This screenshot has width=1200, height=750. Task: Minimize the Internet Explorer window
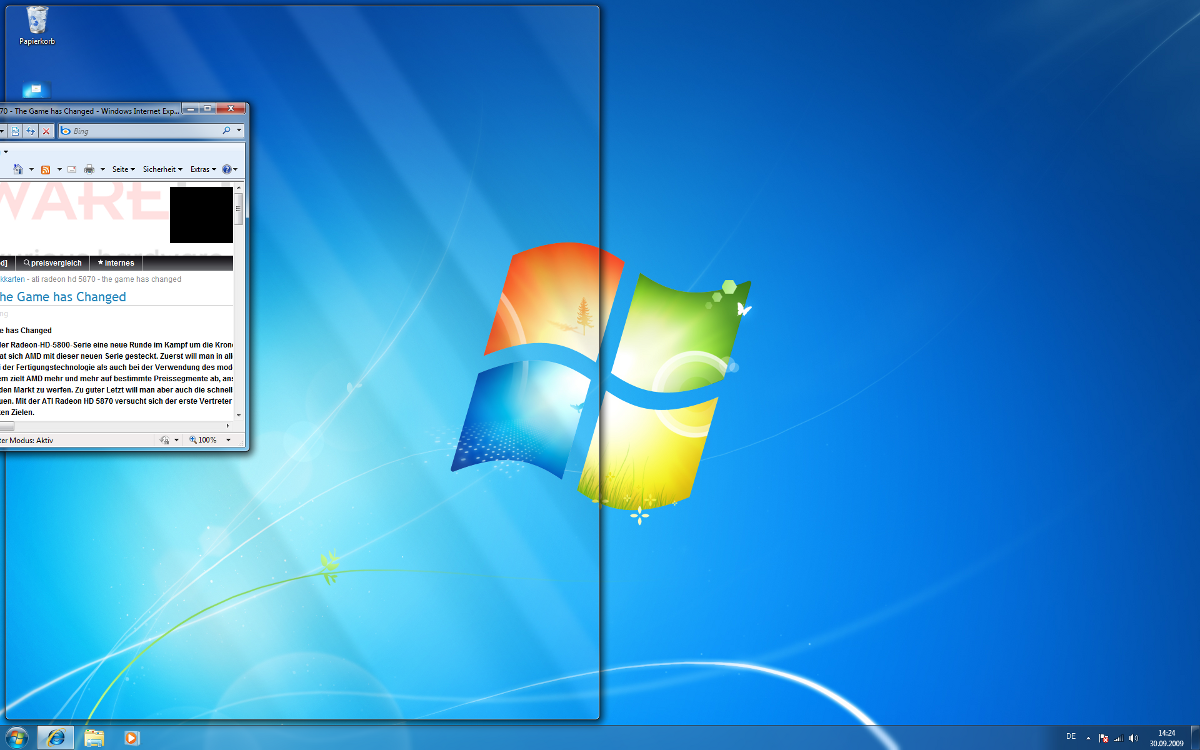[192, 109]
